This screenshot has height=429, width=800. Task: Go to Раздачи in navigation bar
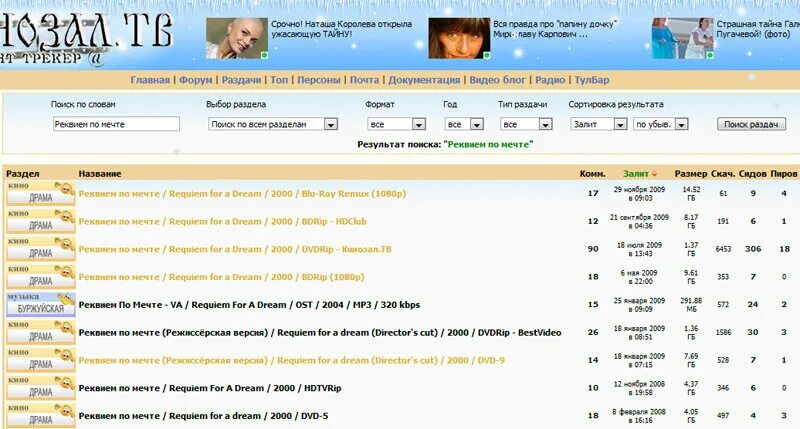(x=241, y=80)
